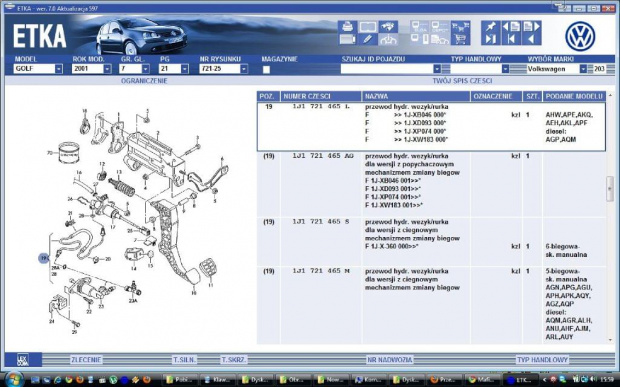620x387 pixels.
Task: Go to the previous illustration page icon
Action: 511,27
